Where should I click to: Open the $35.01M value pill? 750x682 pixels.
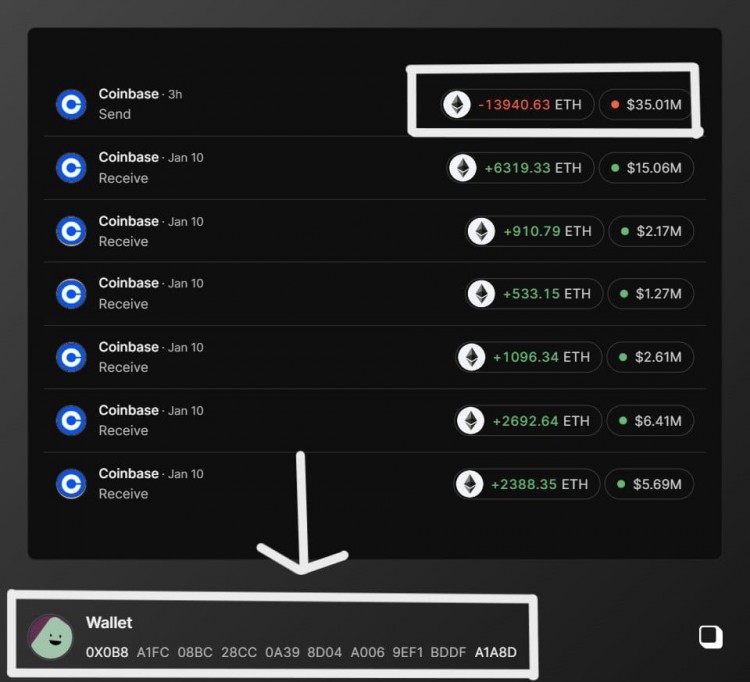tap(645, 104)
